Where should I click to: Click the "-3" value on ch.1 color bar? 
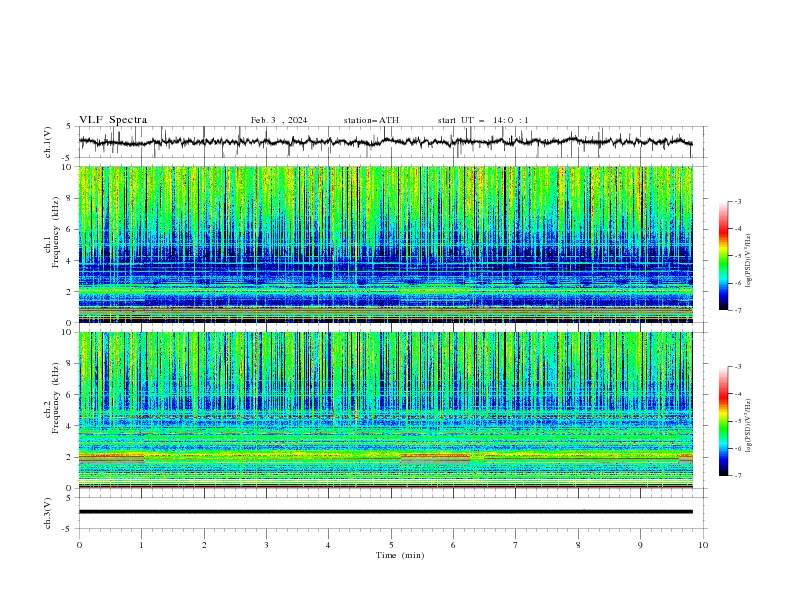738,201
